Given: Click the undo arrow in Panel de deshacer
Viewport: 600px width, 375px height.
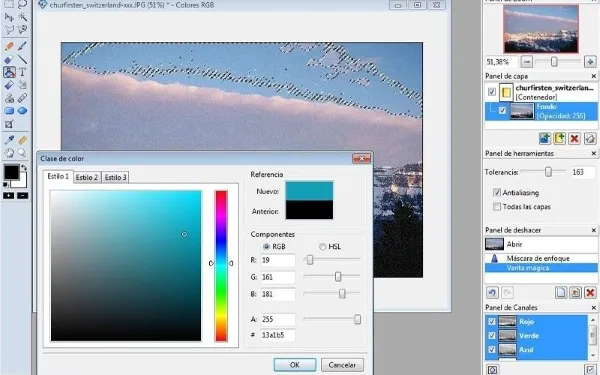Looking at the screenshot, I should click(x=492, y=293).
